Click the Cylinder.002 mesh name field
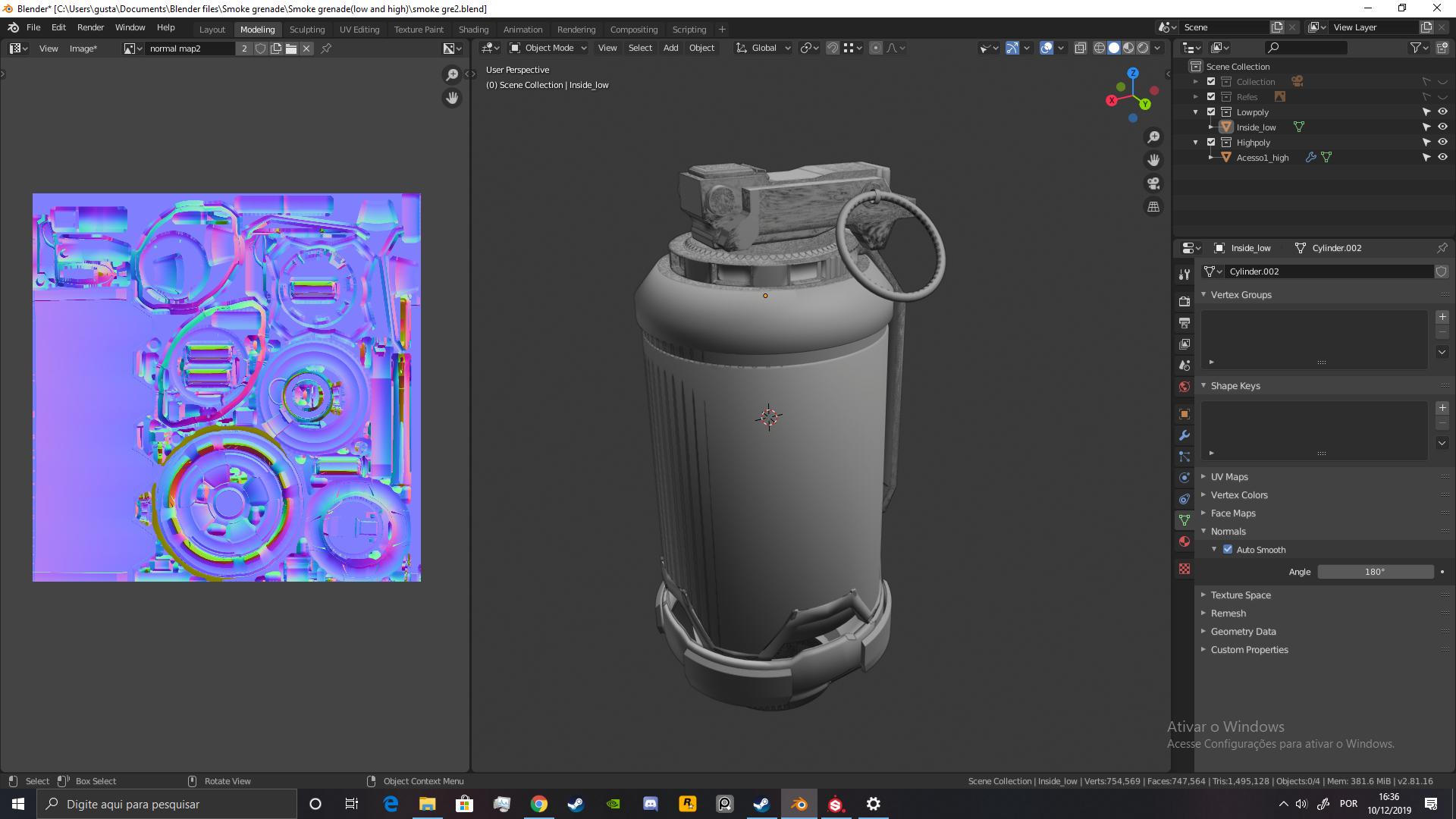Image resolution: width=1456 pixels, height=819 pixels. (1329, 271)
